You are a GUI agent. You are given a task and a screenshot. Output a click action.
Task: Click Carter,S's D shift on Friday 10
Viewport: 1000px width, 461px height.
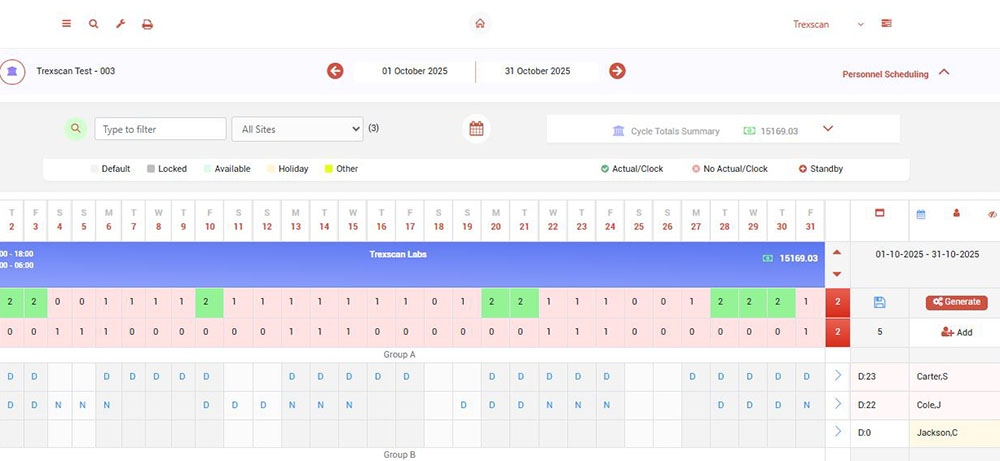click(x=207, y=377)
